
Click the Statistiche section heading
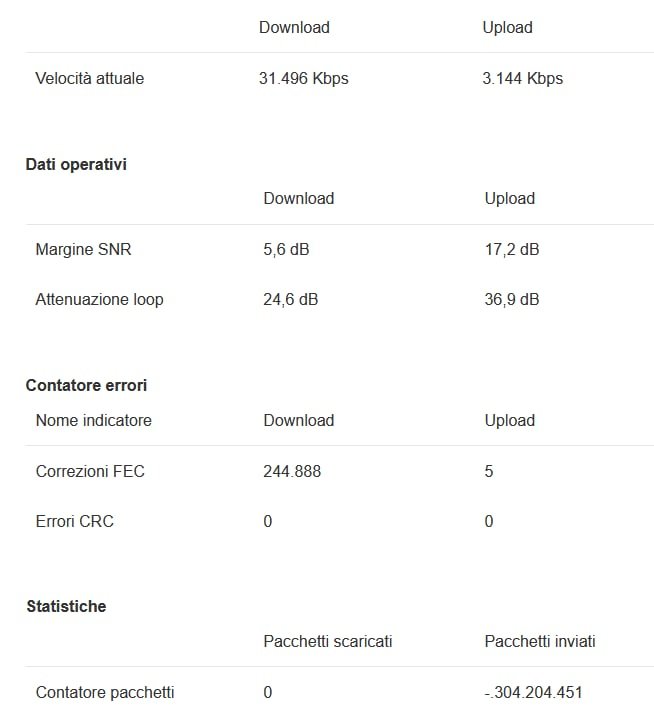click(66, 606)
